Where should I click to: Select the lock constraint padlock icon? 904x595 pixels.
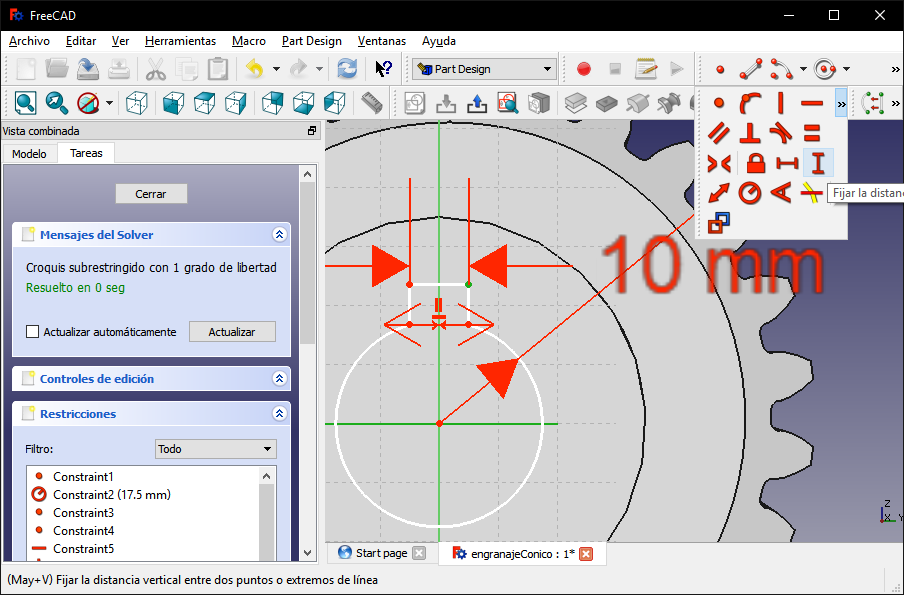click(755, 164)
